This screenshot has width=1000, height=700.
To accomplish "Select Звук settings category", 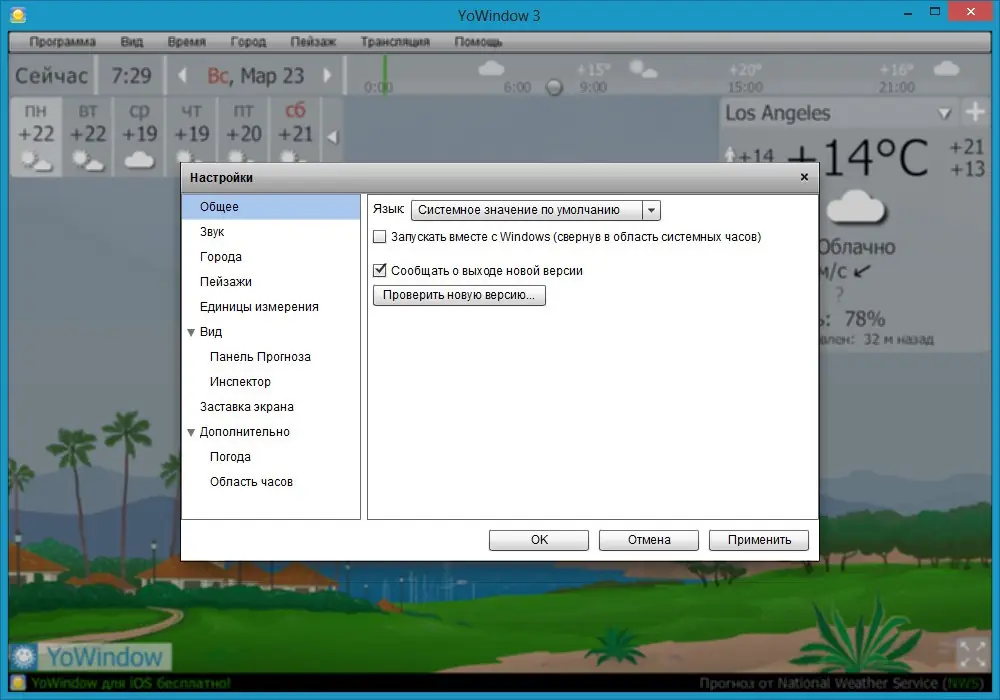I will (x=271, y=231).
